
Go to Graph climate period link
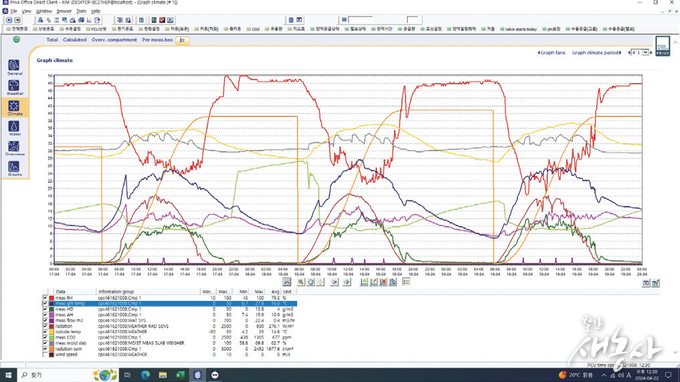click(x=596, y=52)
